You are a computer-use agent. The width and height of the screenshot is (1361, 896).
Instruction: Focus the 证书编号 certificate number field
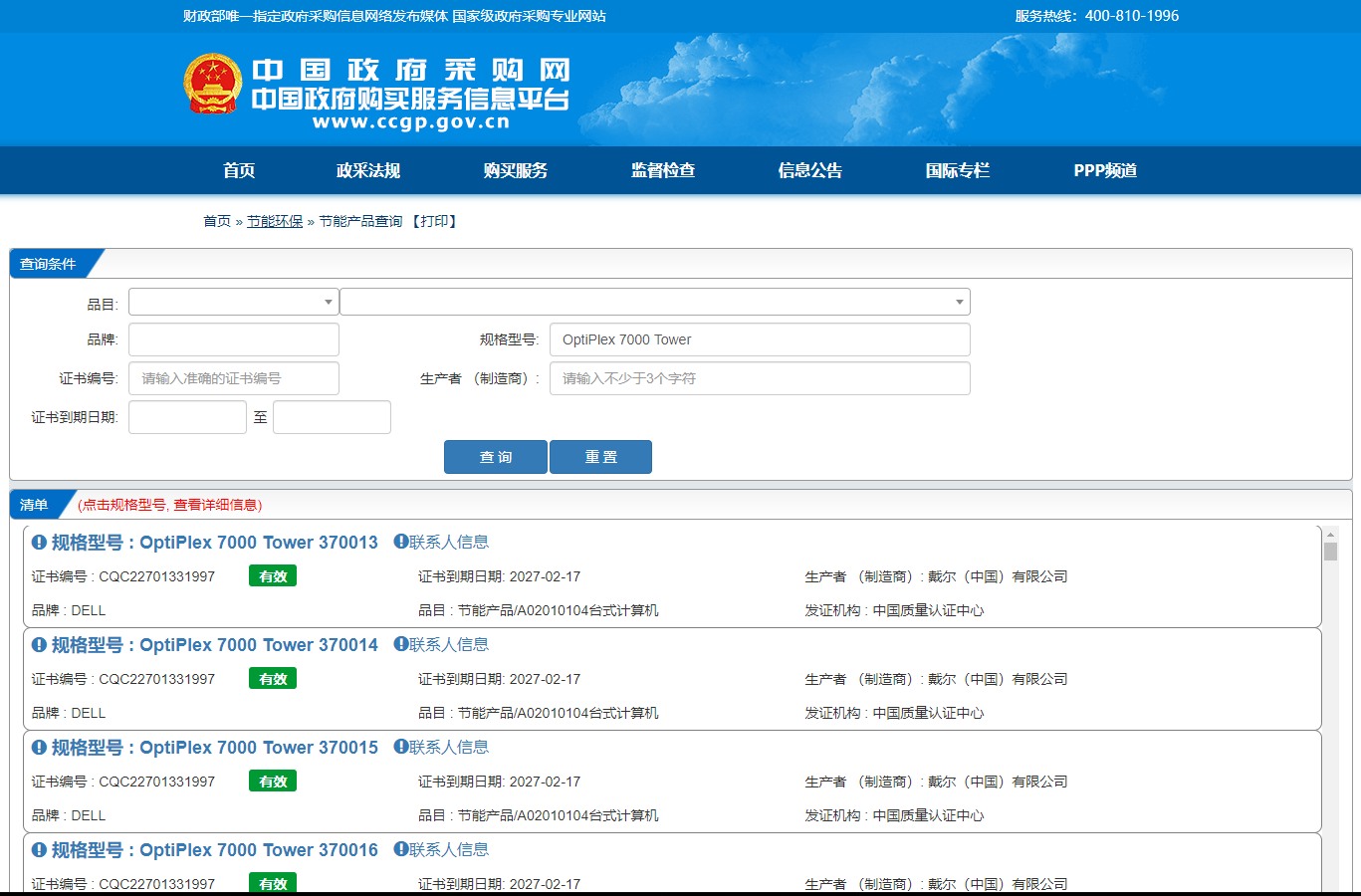pos(233,378)
